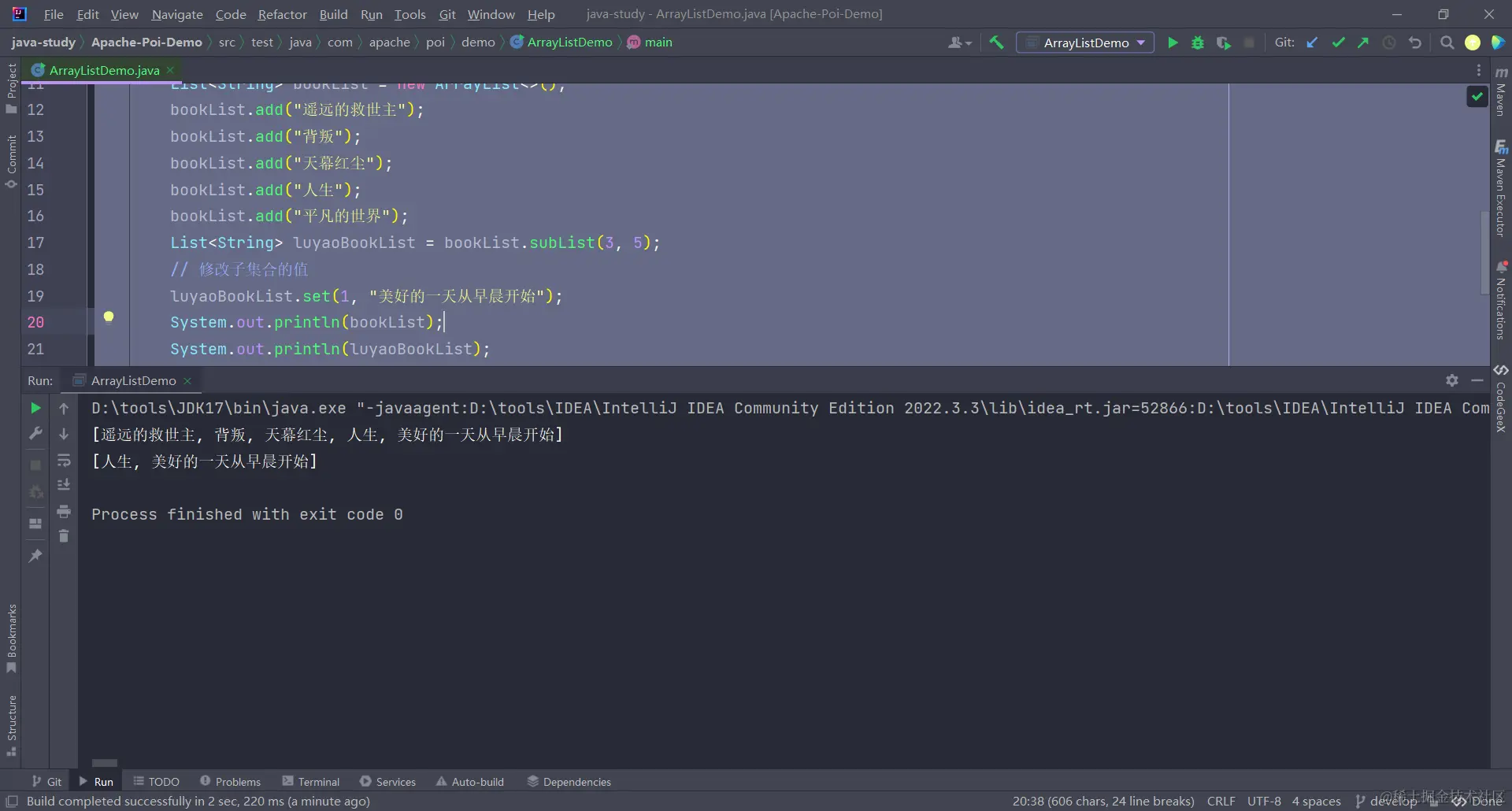The height and width of the screenshot is (811, 1512).
Task: Rerun ArrayListDemo from the Run panel play icon
Action: click(35, 408)
